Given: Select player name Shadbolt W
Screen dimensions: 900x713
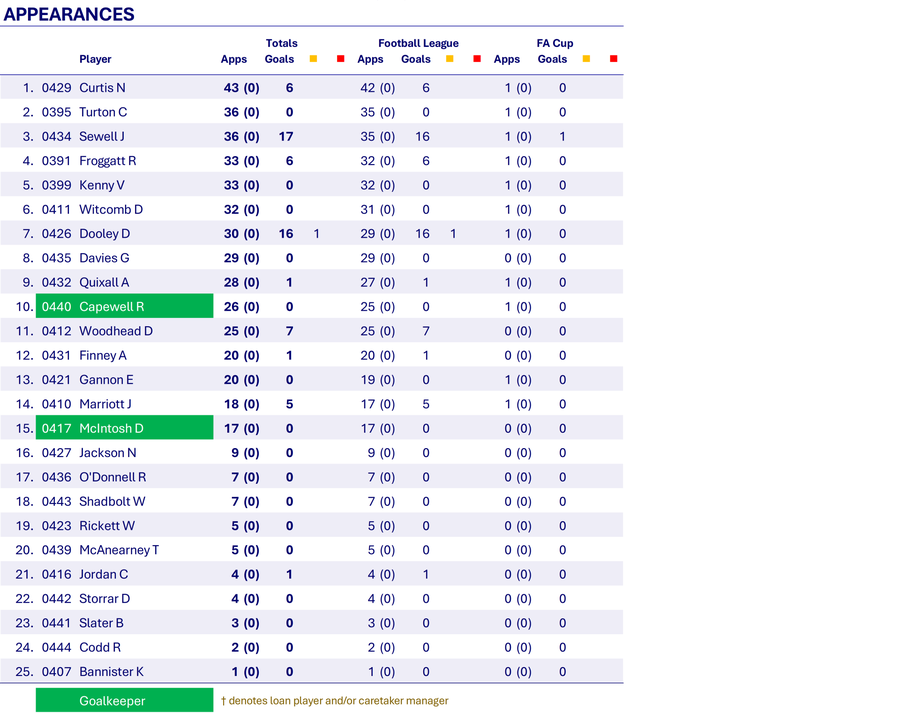Looking at the screenshot, I should pos(112,501).
